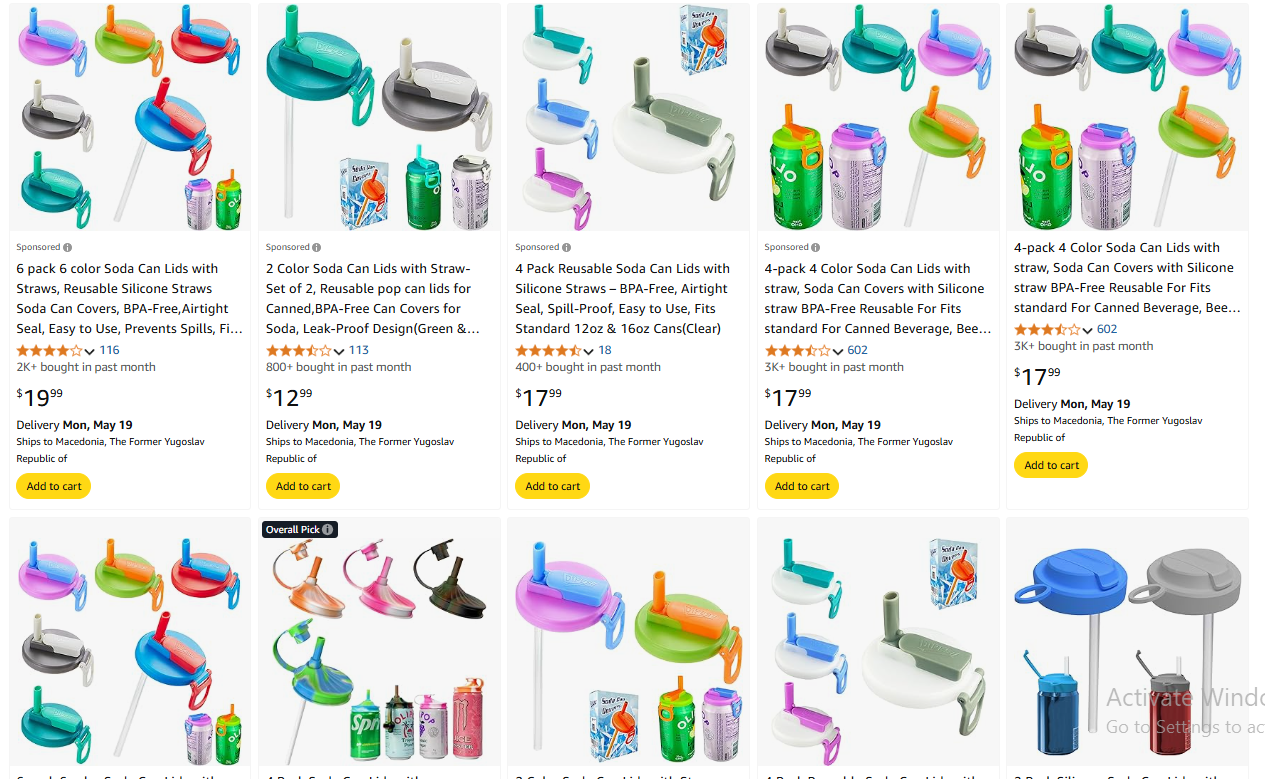Add the $19.99 6 pack lids to cart
Image resolution: width=1265 pixels, height=779 pixels.
coord(54,486)
